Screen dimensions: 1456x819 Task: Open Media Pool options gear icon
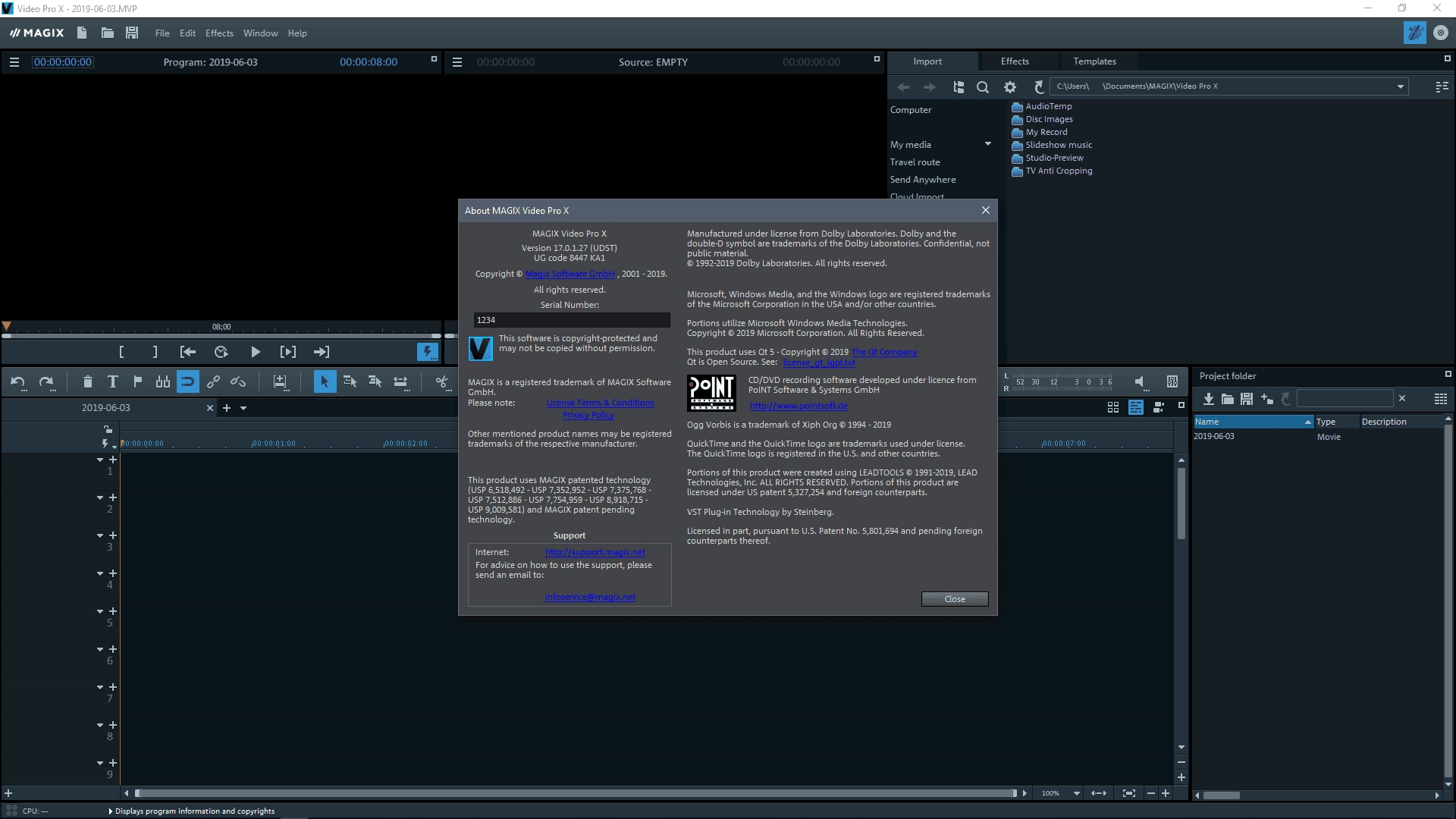coord(1010,87)
